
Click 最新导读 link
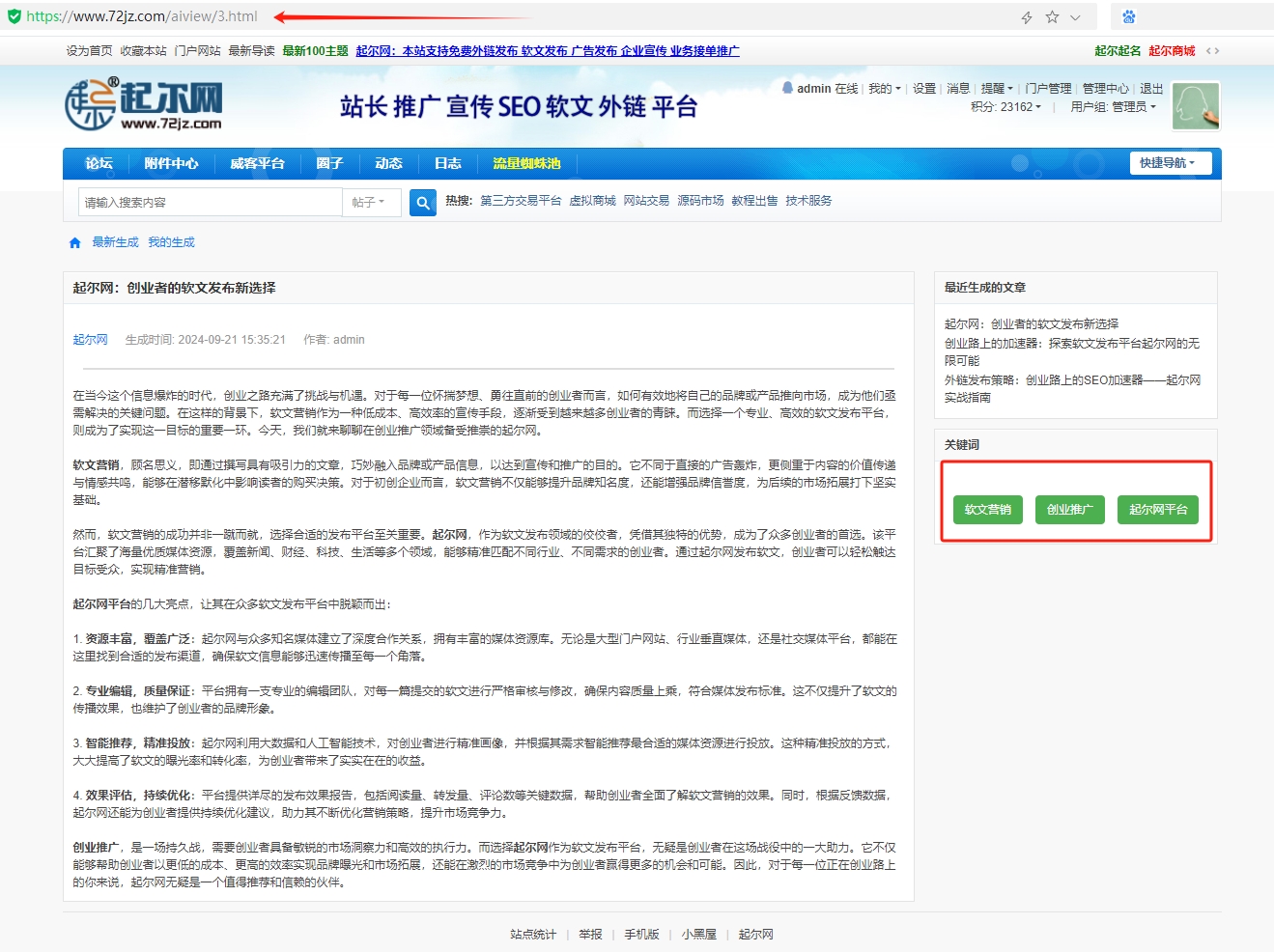pos(251,51)
